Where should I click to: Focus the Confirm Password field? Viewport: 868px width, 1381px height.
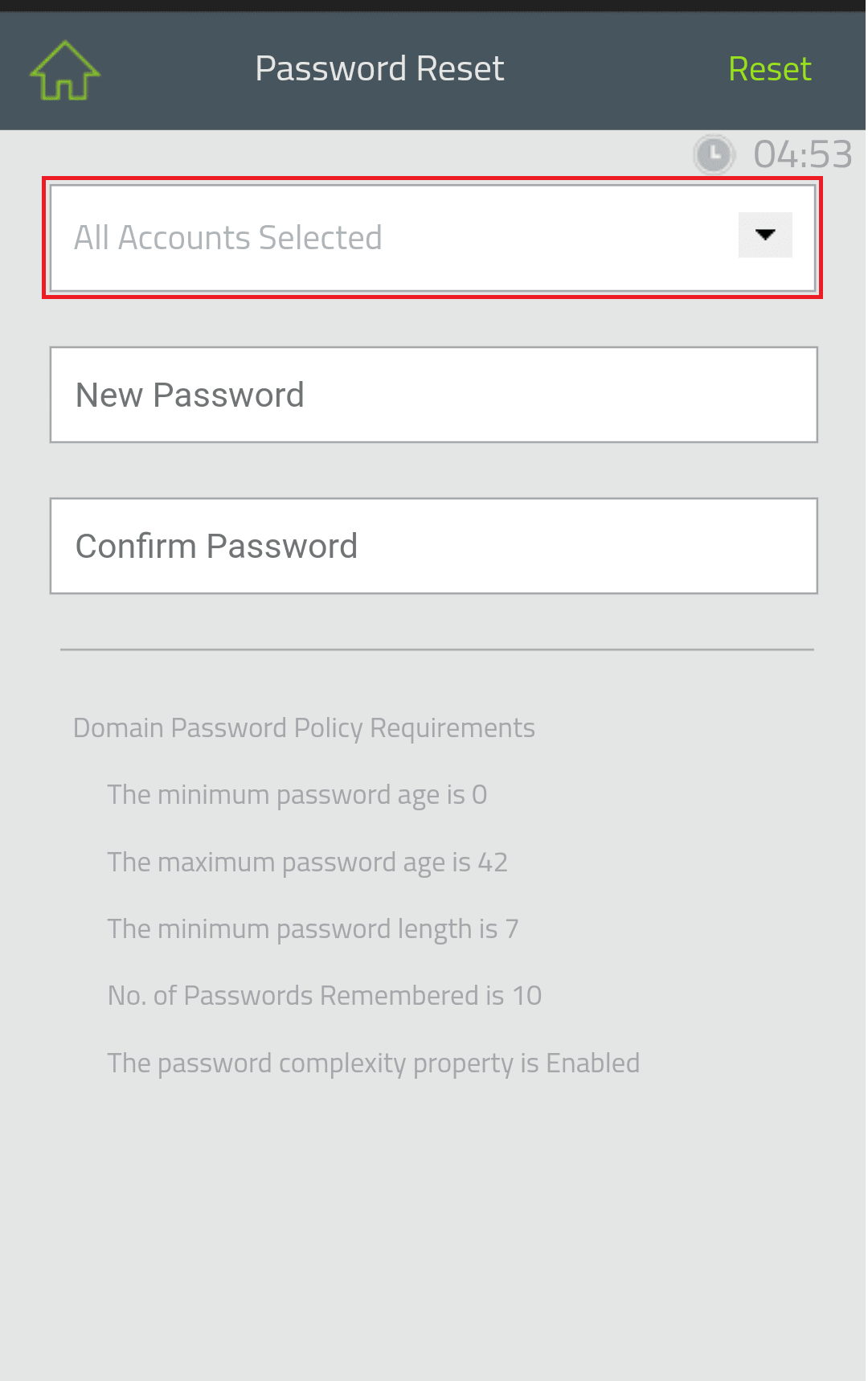pos(433,546)
